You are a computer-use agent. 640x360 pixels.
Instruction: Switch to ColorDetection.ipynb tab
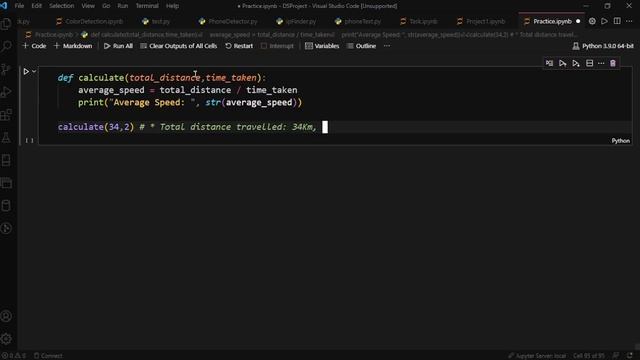[90, 21]
